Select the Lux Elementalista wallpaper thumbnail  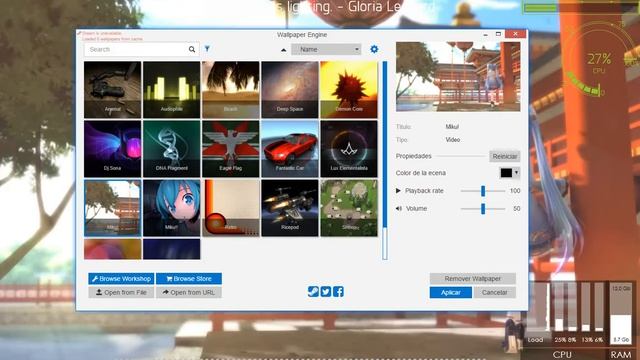tap(349, 149)
